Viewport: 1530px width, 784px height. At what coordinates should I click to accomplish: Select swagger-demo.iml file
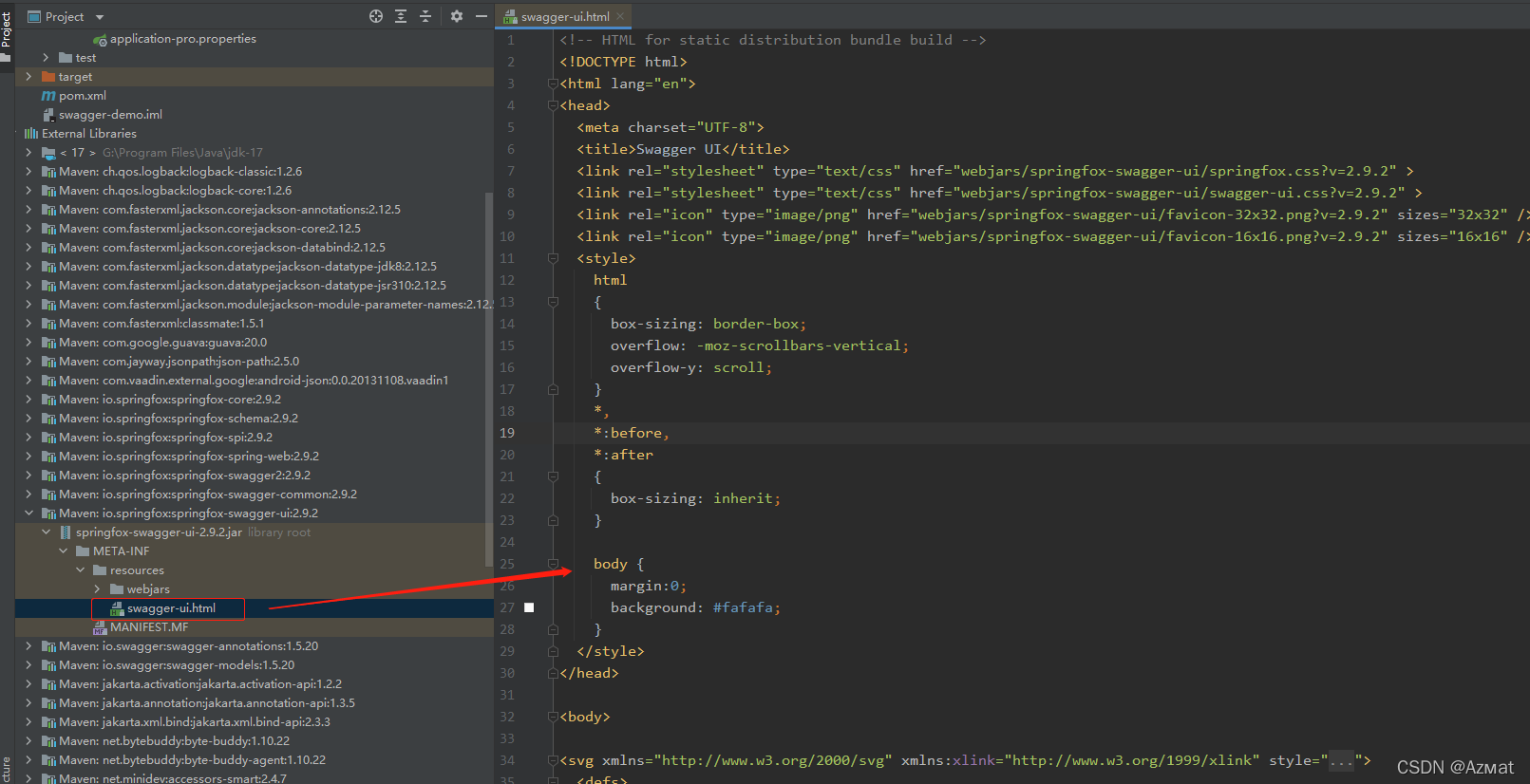click(x=110, y=115)
